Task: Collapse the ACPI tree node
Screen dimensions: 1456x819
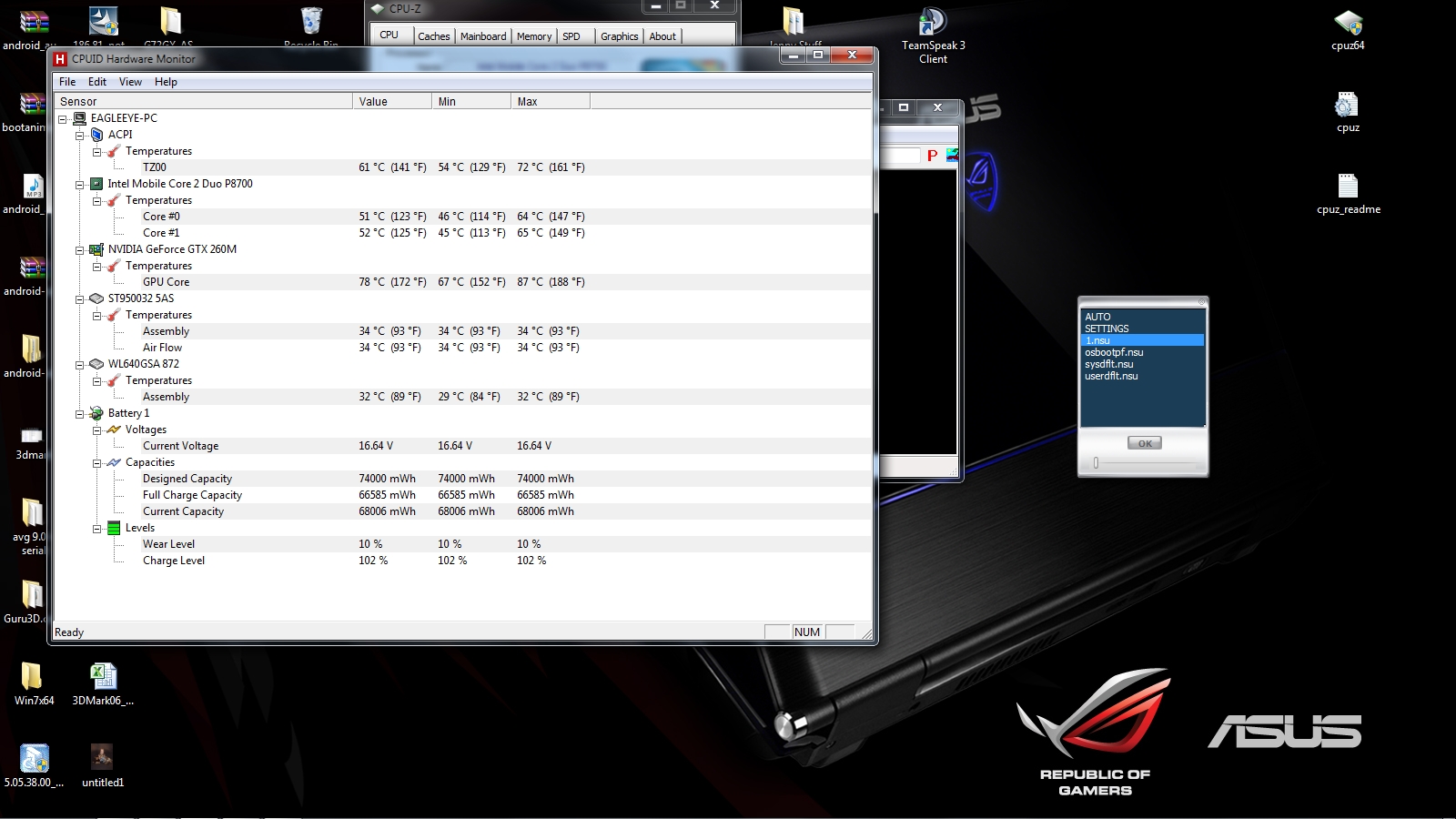Action: [x=80, y=136]
